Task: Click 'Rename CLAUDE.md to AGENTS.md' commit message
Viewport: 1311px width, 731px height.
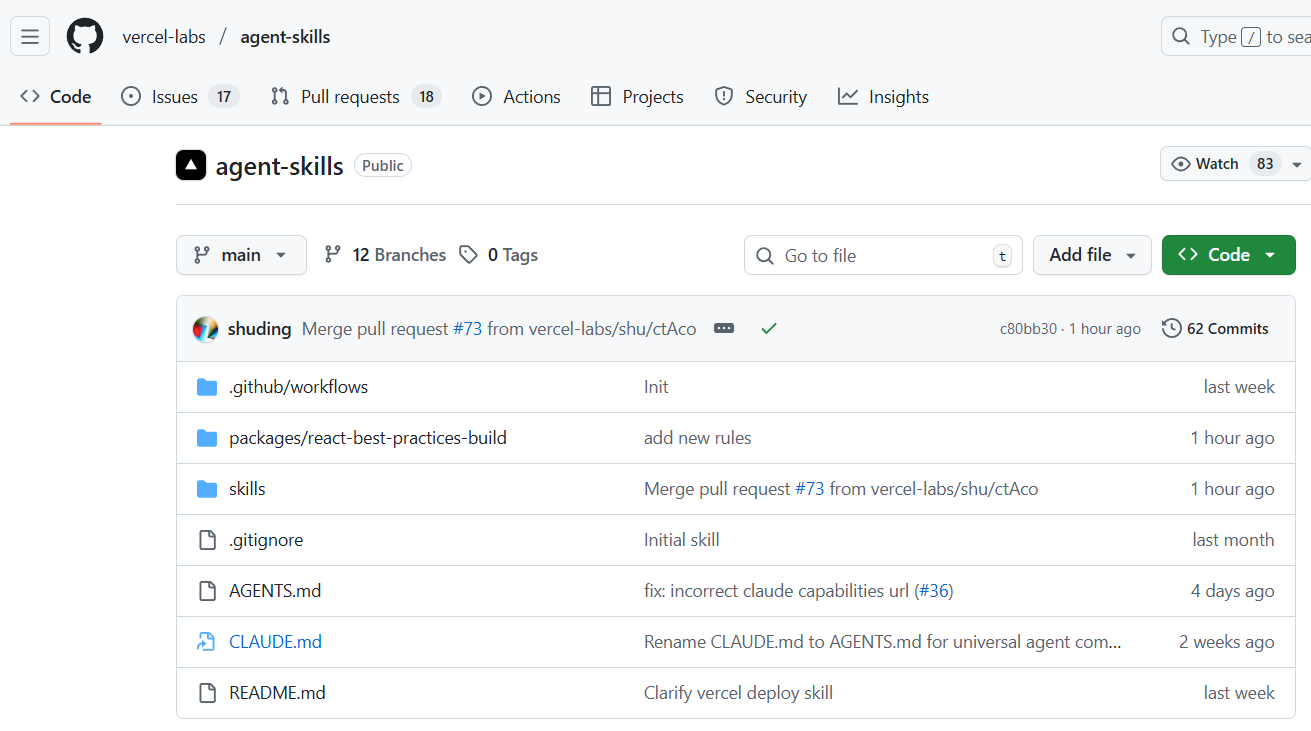Action: click(883, 642)
